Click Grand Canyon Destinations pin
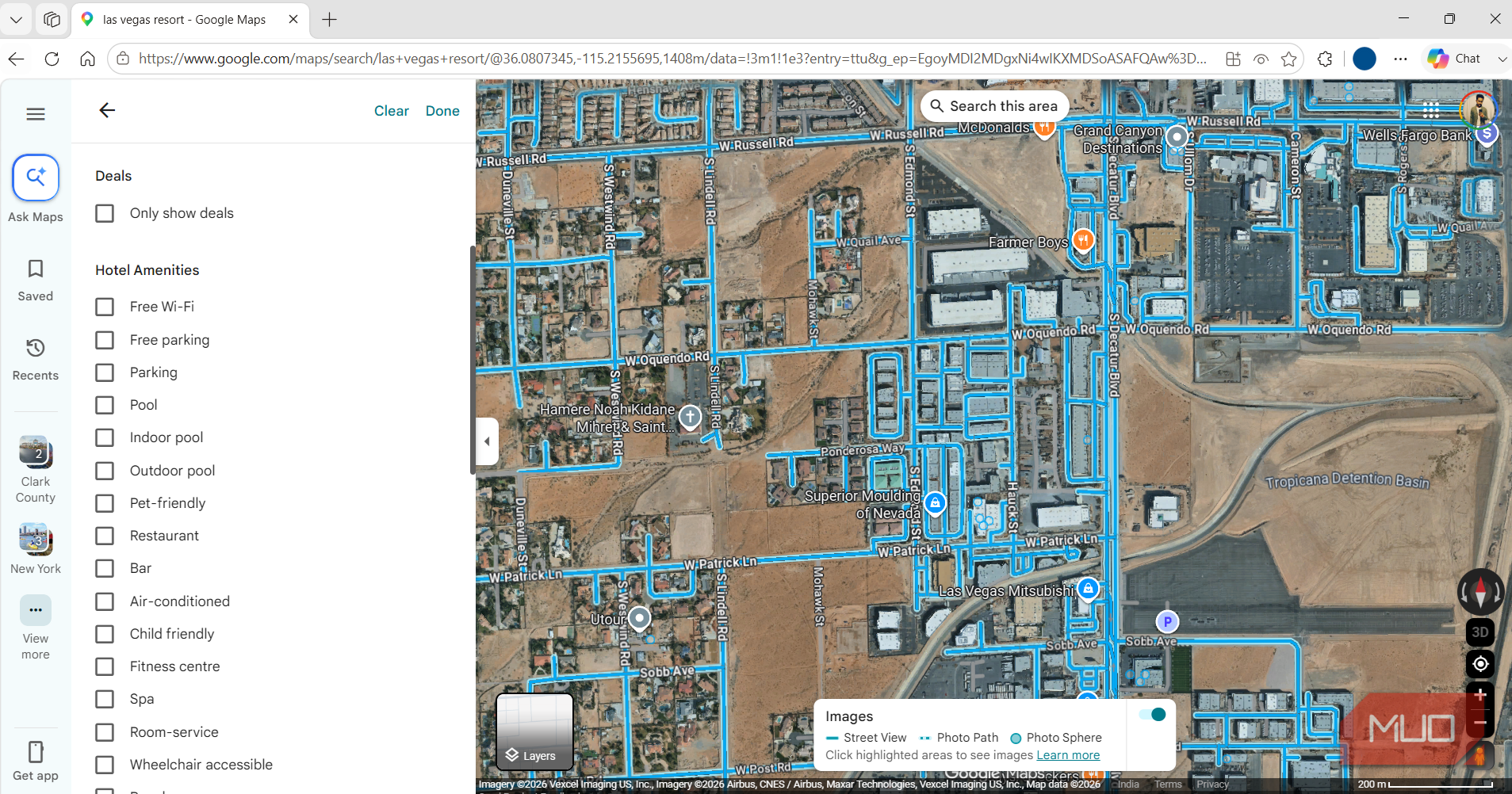 tap(1177, 137)
